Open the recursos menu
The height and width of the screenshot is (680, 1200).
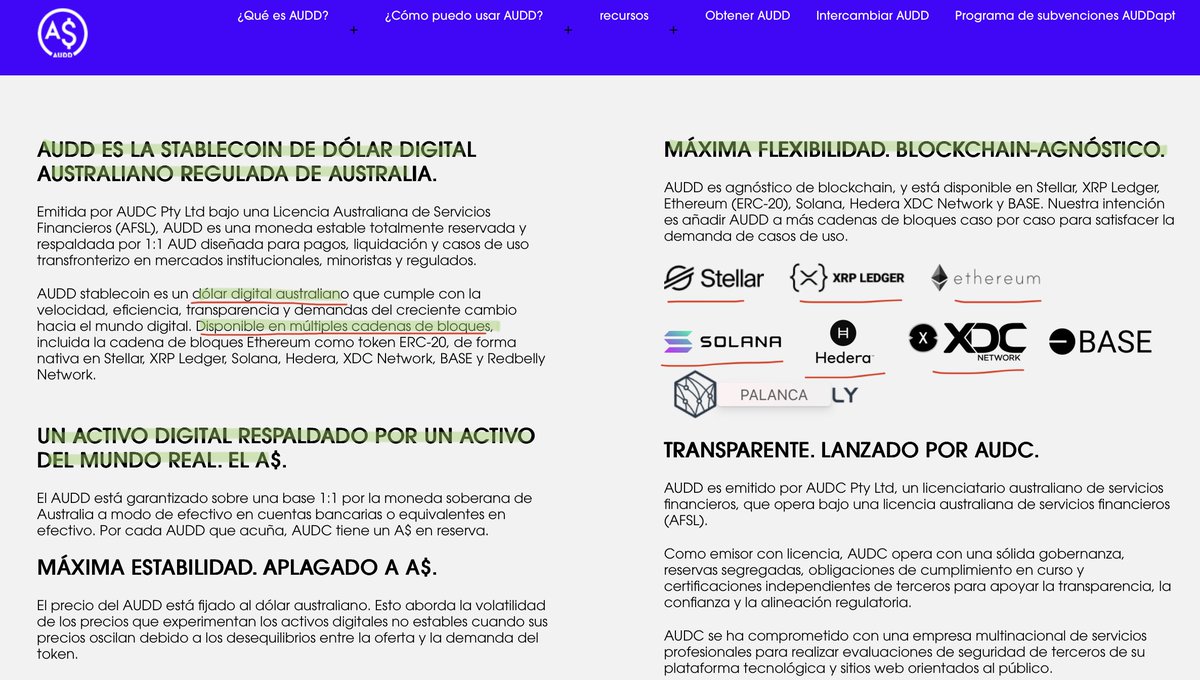pyautogui.click(x=624, y=15)
